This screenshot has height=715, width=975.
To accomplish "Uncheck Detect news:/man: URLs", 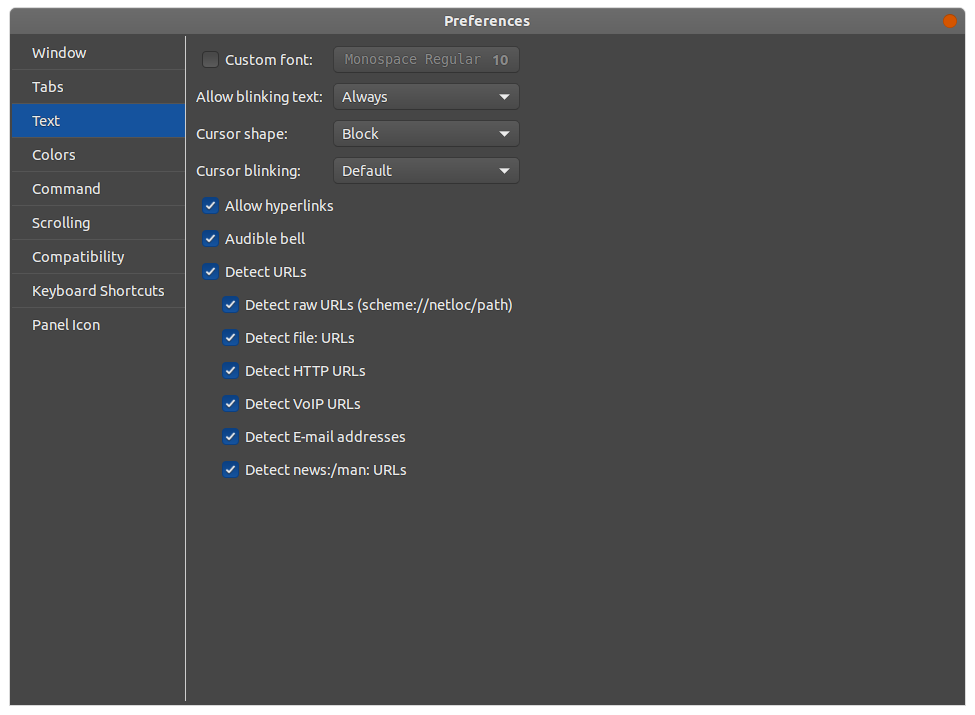I will click(x=230, y=469).
